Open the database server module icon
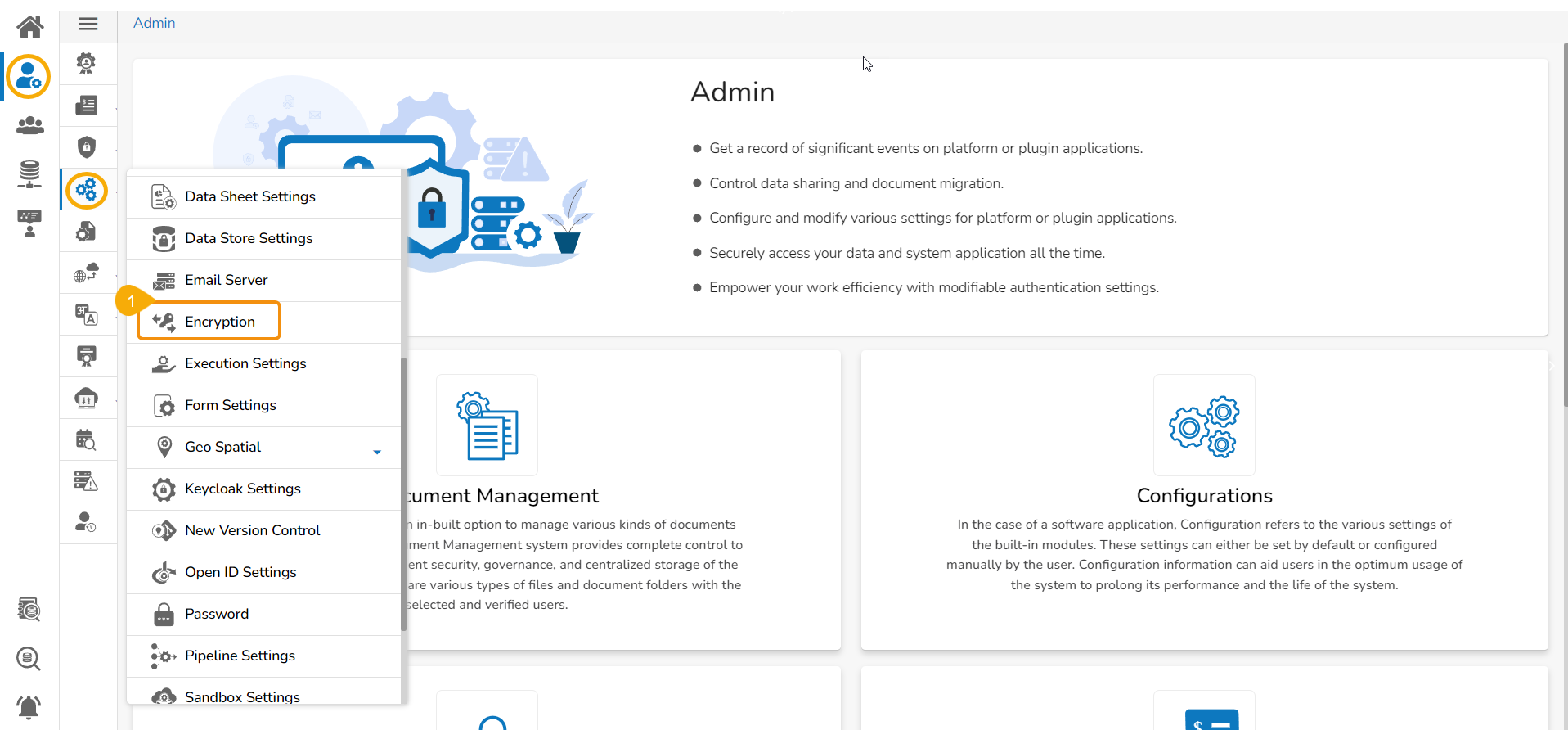 coord(29,174)
